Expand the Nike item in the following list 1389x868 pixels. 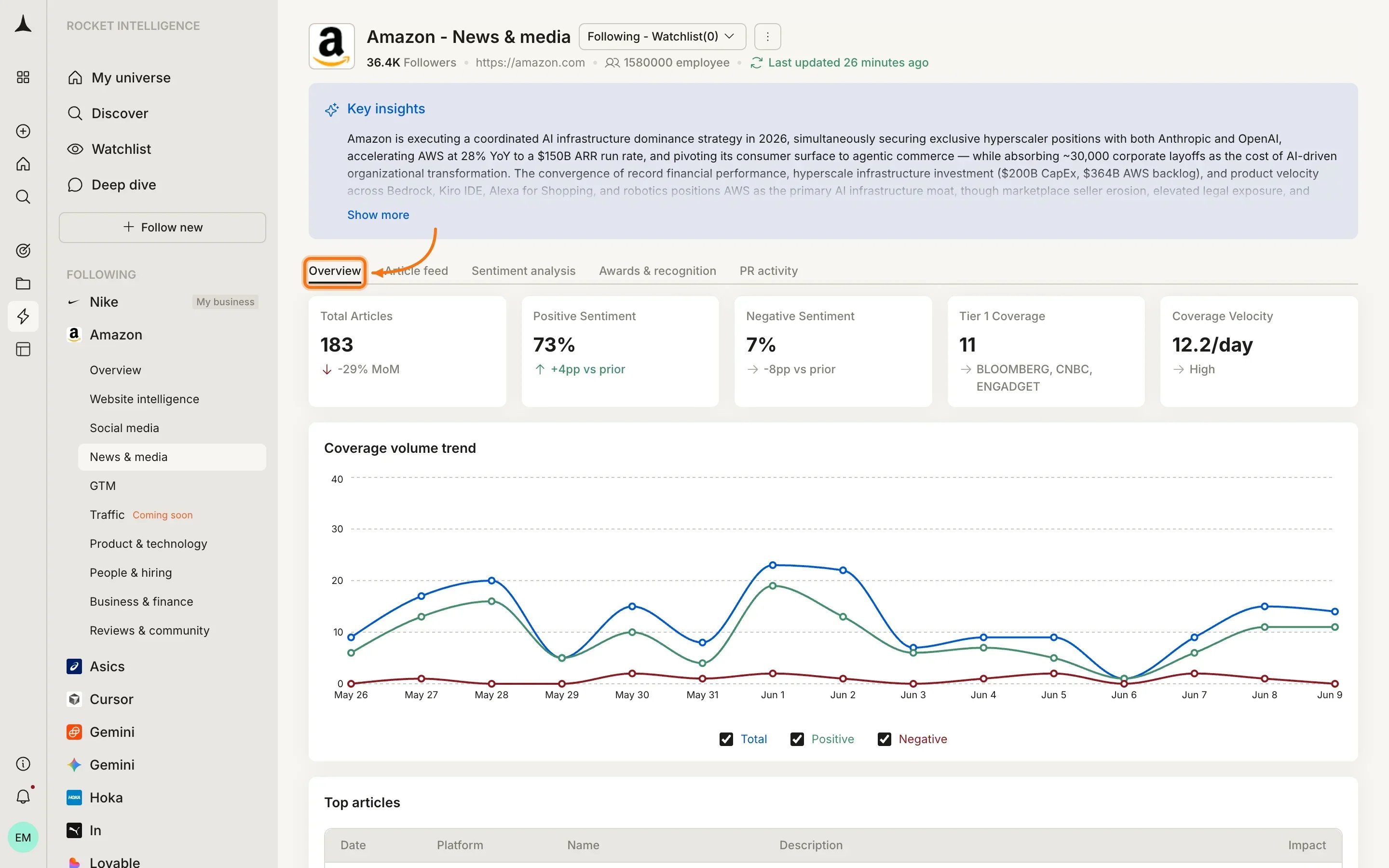coord(104,302)
